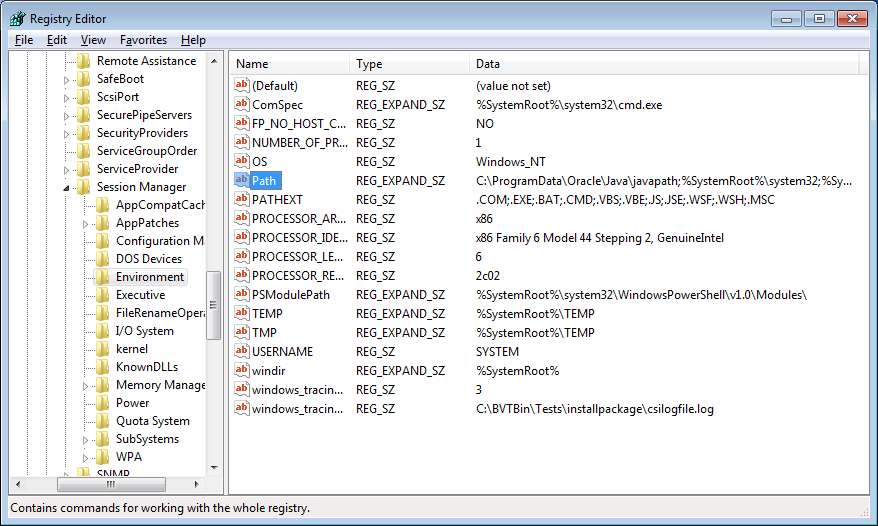878x526 pixels.
Task: Click the Environment folder icon
Action: [102, 277]
